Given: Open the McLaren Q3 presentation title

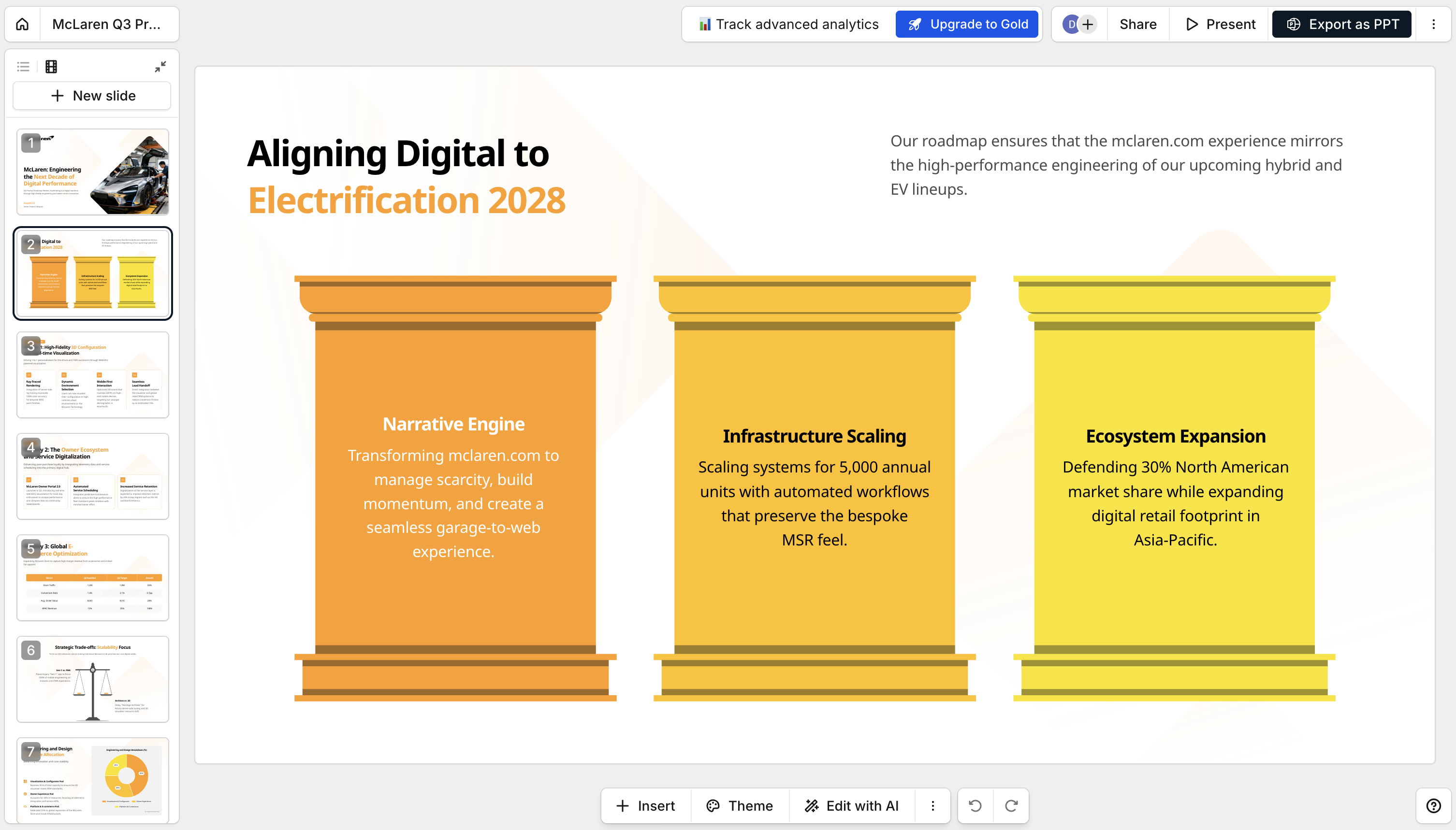Looking at the screenshot, I should coord(106,24).
